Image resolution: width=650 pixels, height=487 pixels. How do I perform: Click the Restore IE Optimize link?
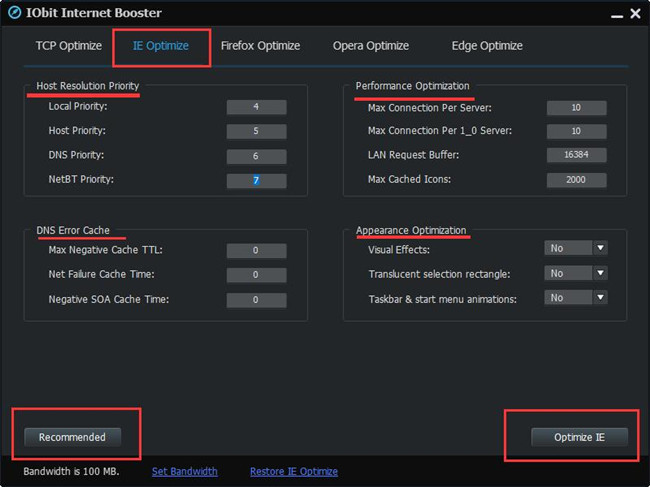[294, 472]
